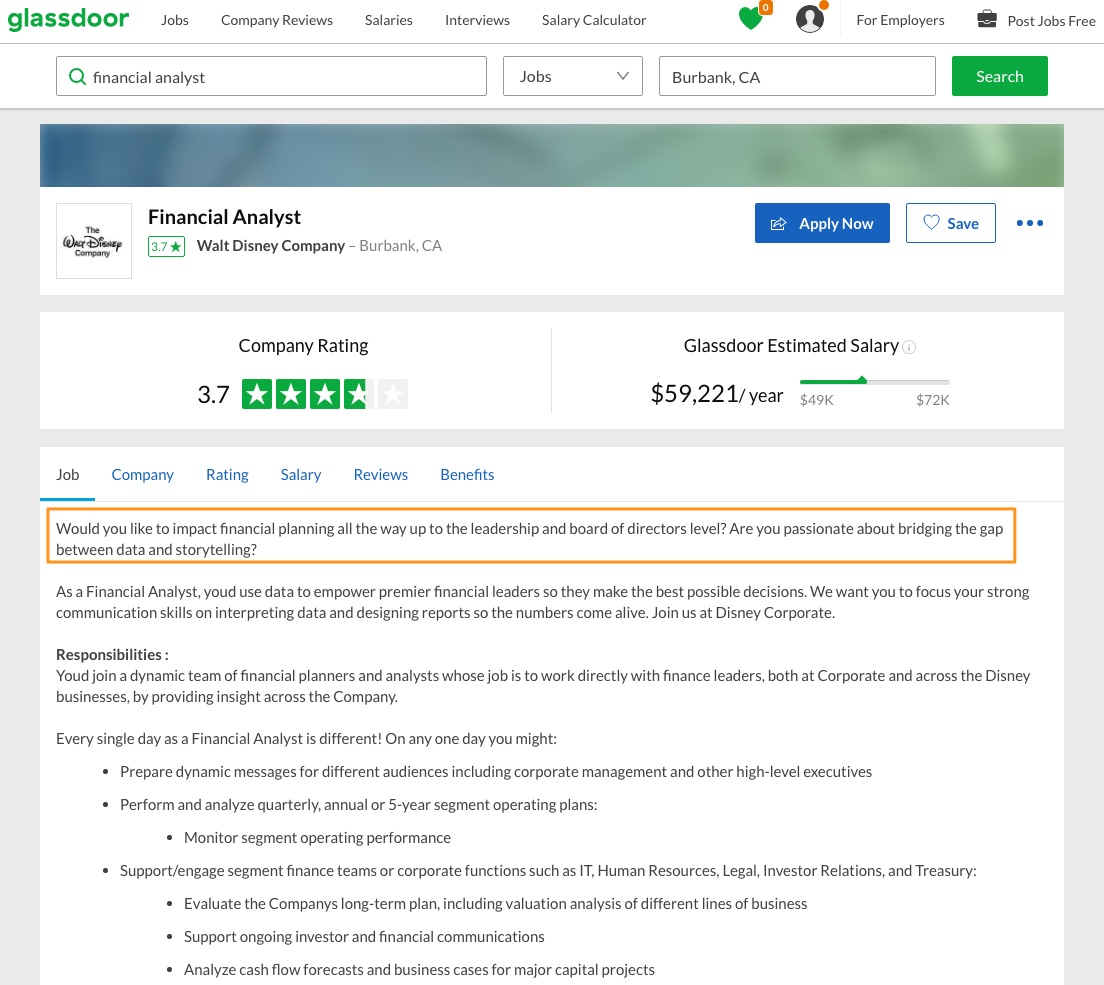
Task: Click the company rating stars
Action: (x=325, y=394)
